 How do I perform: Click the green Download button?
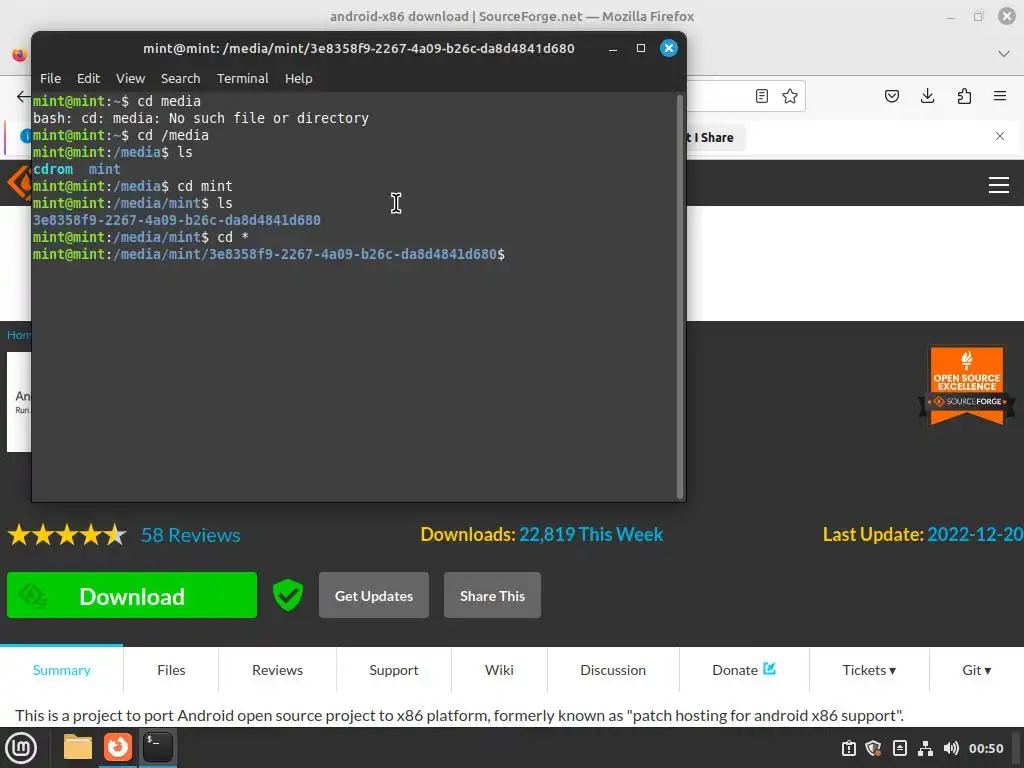pos(132,595)
